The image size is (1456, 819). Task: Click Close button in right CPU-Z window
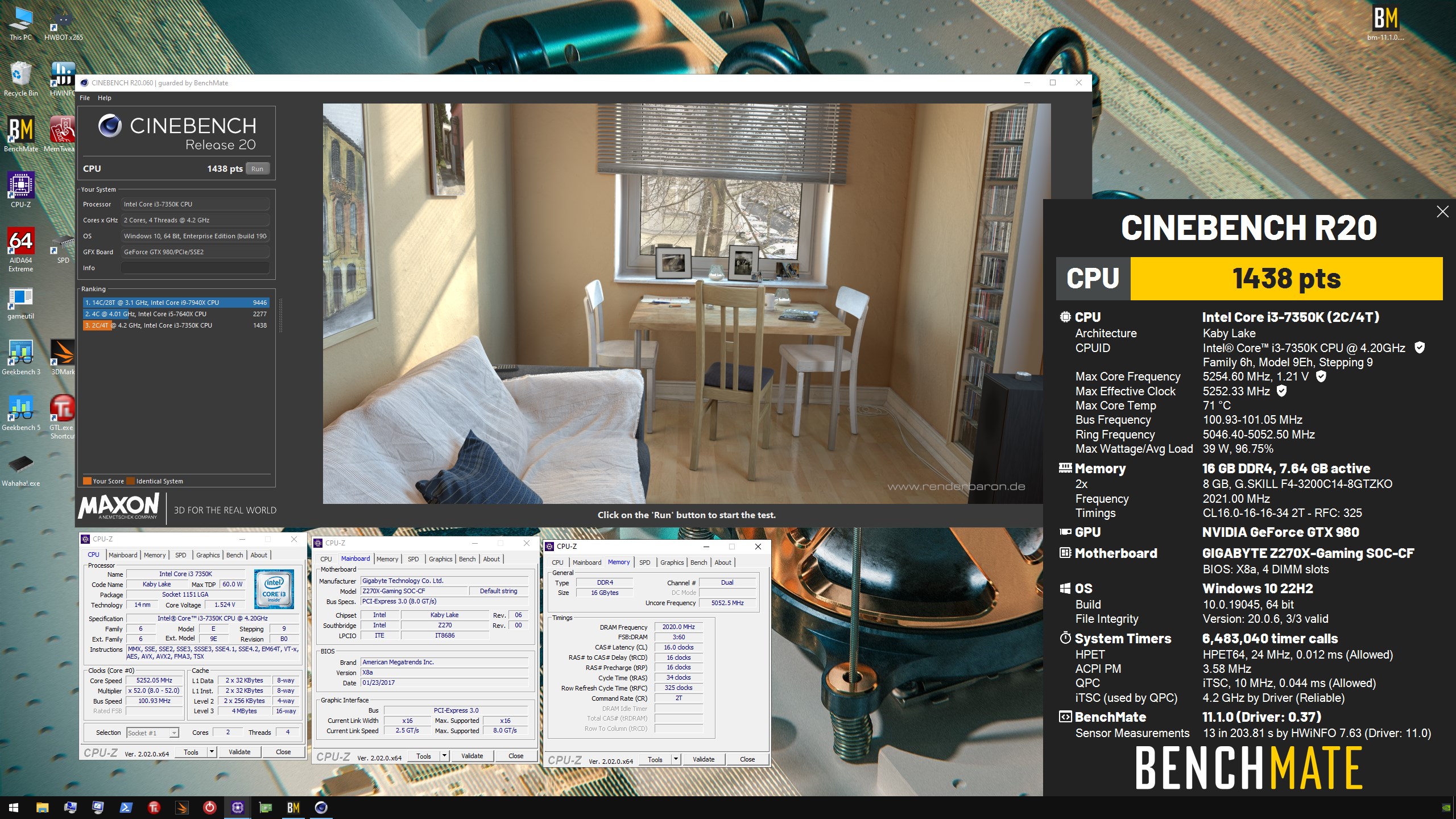coord(747,759)
